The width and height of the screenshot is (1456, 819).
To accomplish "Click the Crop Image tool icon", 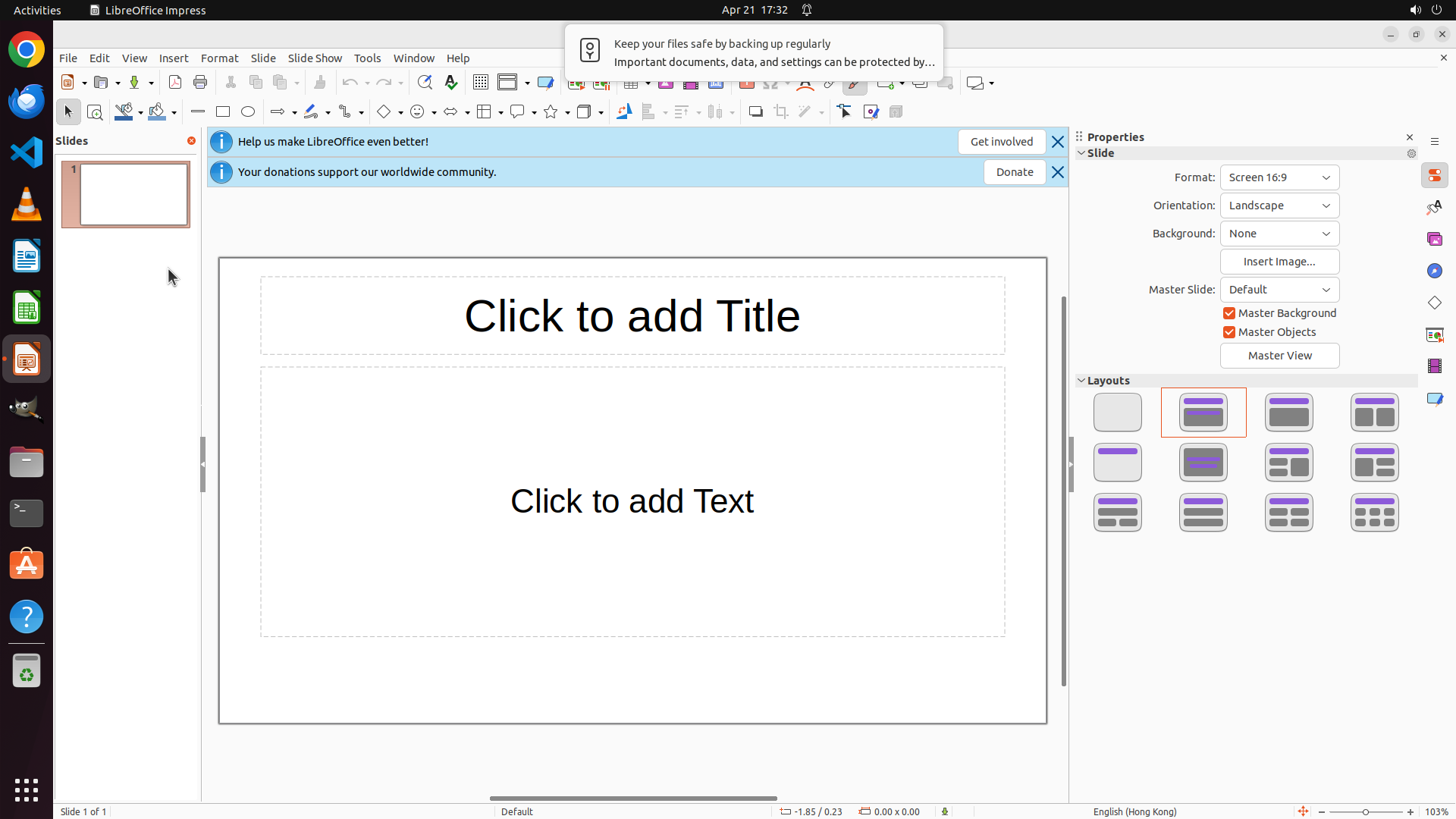I will 780,112.
